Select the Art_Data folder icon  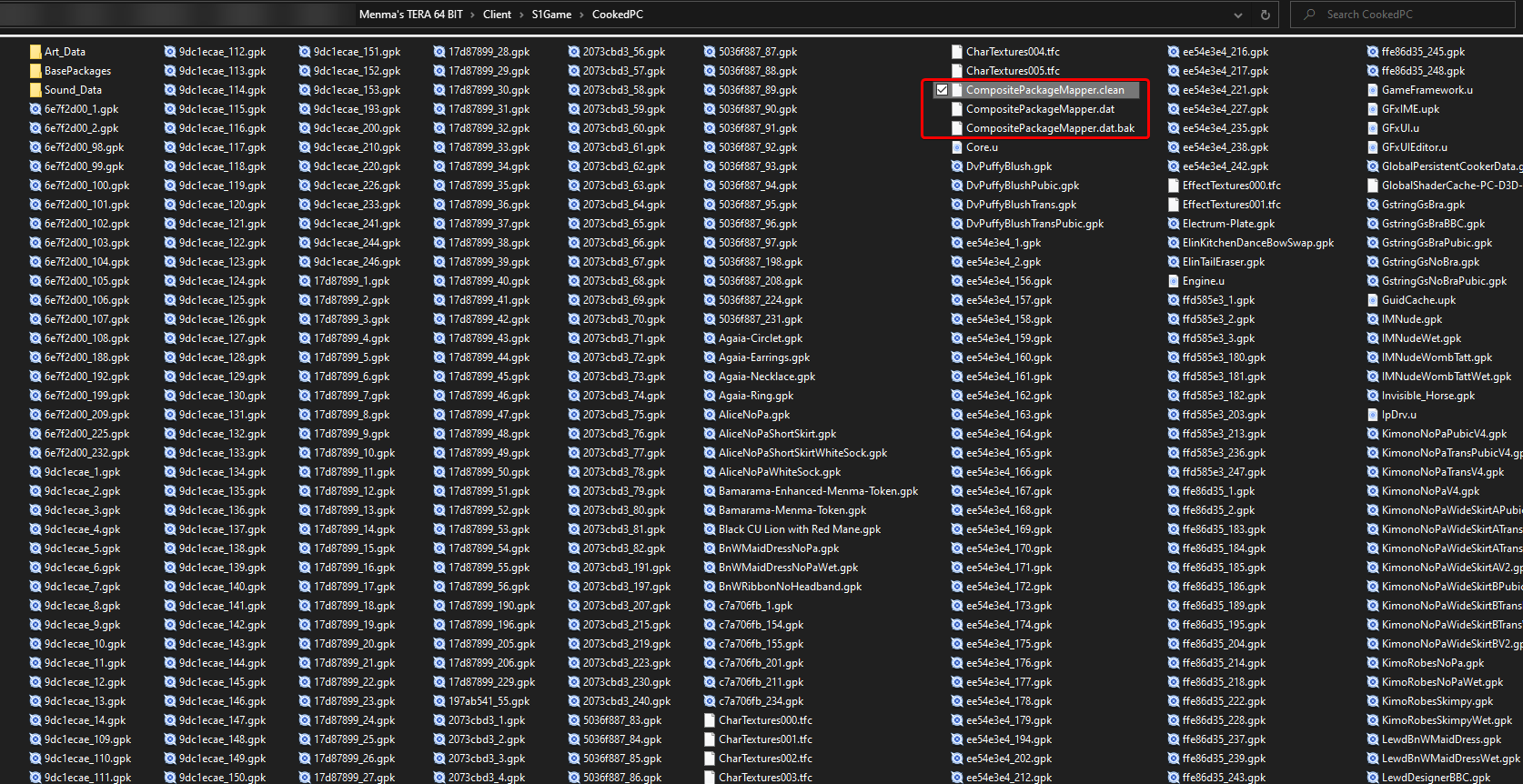click(35, 52)
